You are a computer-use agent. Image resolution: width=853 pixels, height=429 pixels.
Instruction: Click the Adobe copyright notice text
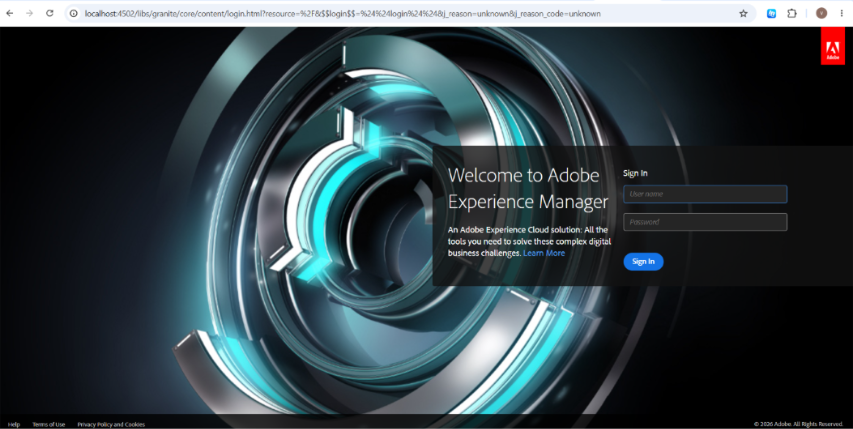coord(799,424)
